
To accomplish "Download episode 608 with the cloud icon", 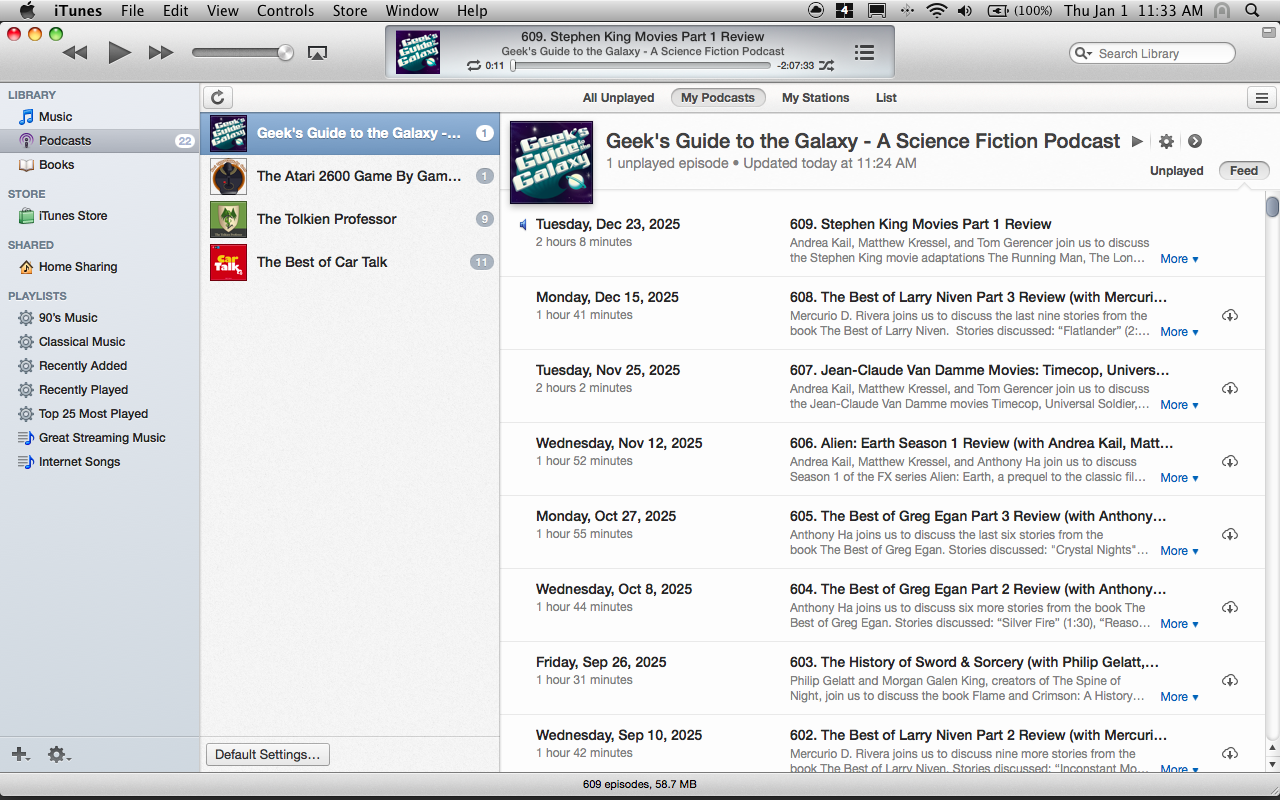I will pos(1230,315).
